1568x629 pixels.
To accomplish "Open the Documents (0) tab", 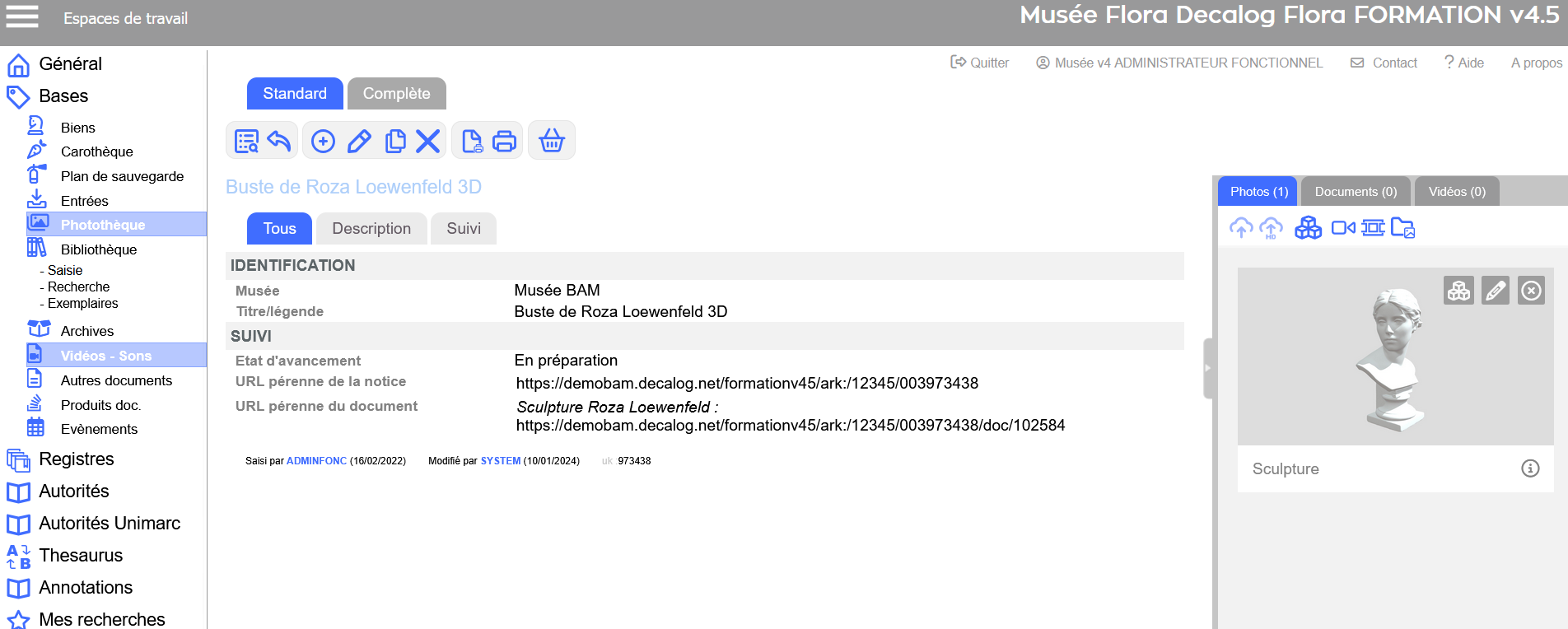I will tap(1355, 192).
